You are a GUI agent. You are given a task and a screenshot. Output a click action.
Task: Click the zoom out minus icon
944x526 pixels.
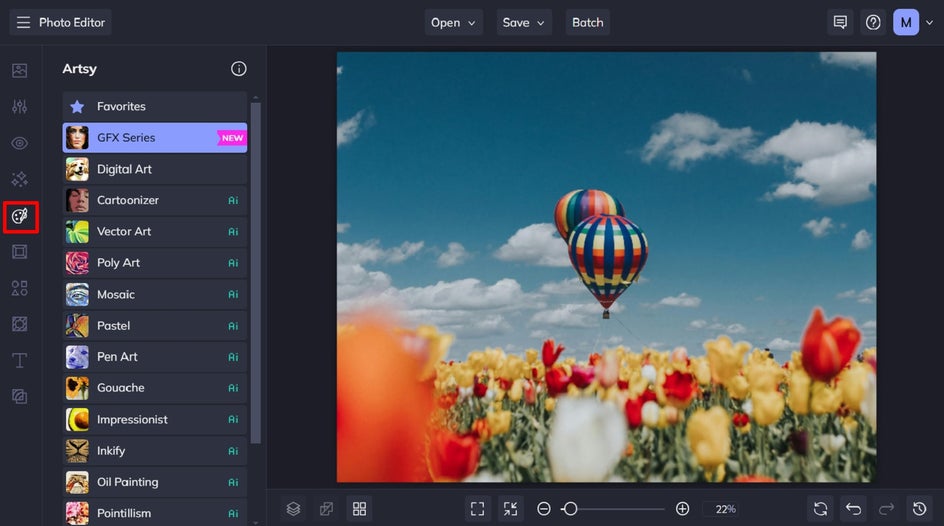point(544,509)
